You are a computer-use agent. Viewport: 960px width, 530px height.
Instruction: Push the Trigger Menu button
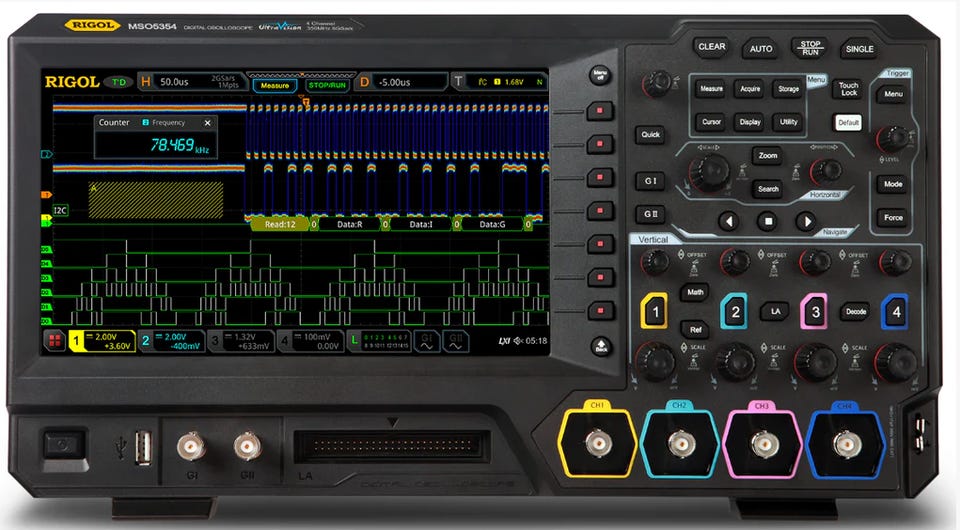point(893,94)
